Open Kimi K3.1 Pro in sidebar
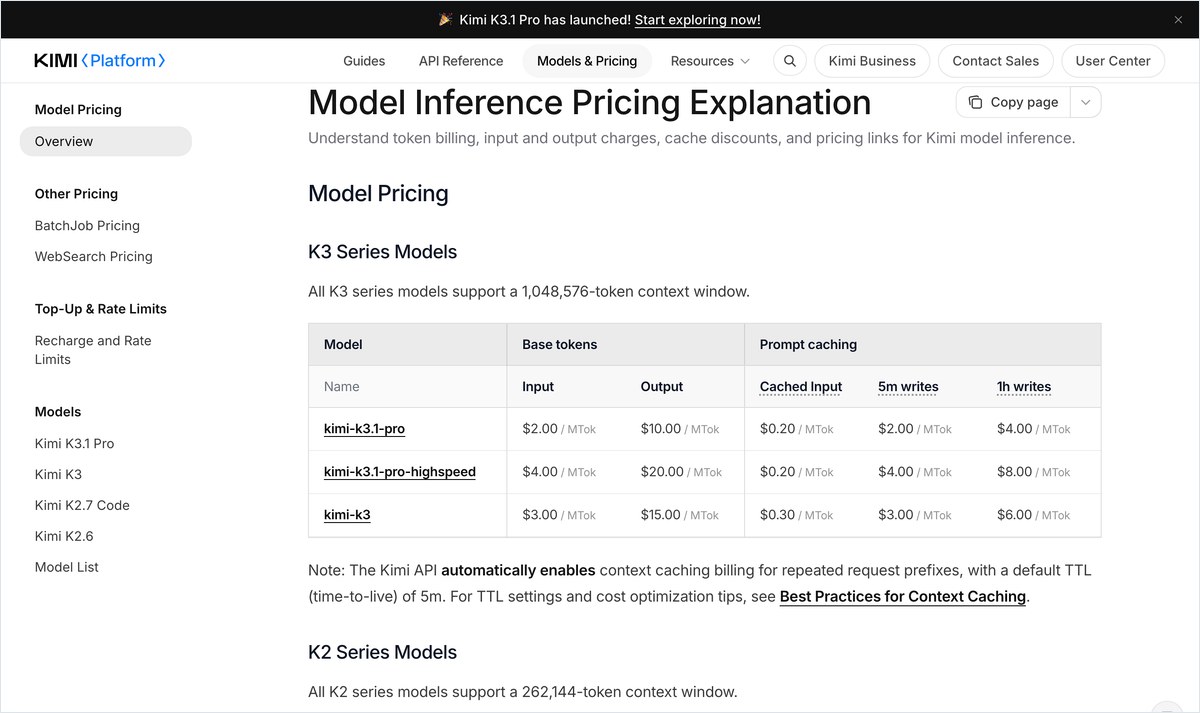 (75, 443)
